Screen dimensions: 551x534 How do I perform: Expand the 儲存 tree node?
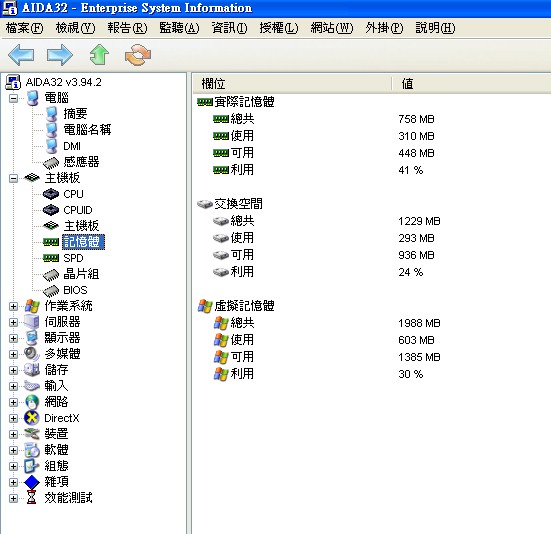pyautogui.click(x=13, y=370)
